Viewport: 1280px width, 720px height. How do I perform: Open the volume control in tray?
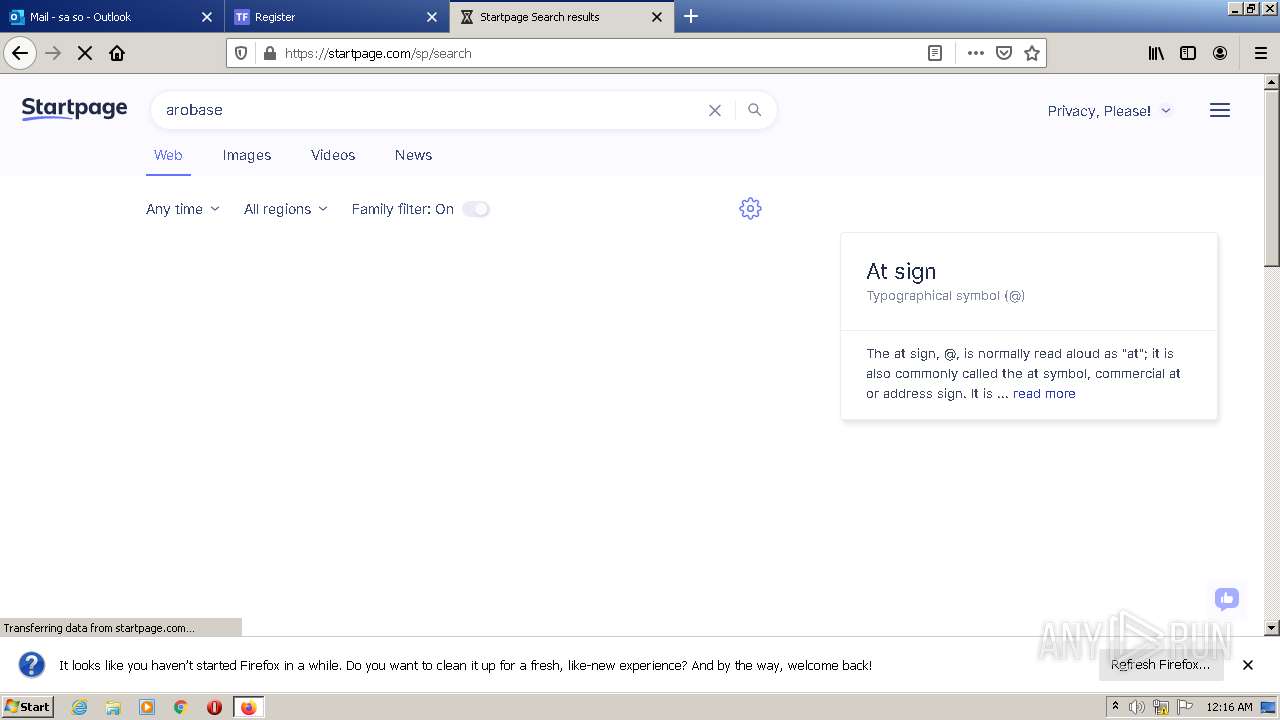tap(1137, 707)
